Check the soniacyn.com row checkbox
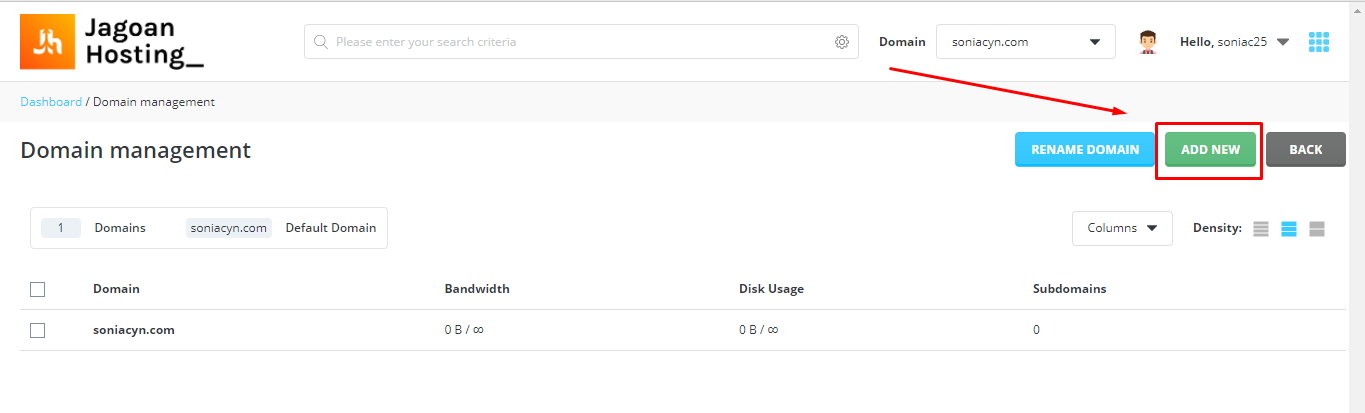This screenshot has width=1365, height=413. tap(38, 330)
